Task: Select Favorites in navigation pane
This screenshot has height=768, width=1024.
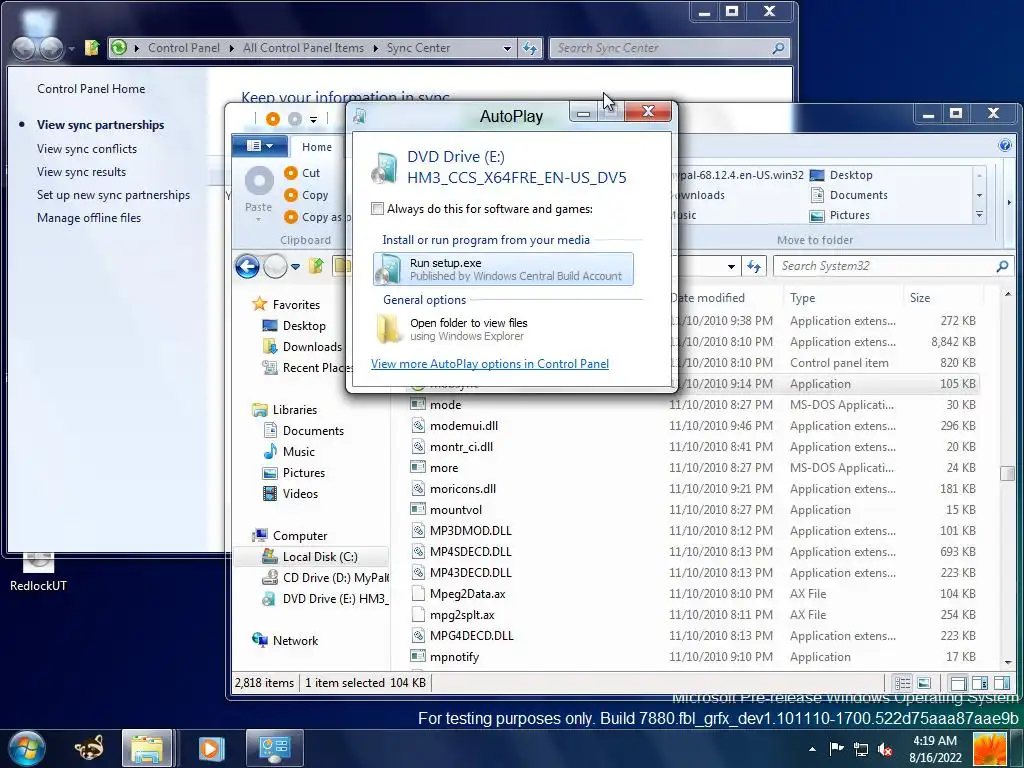Action: pyautogui.click(x=287, y=304)
